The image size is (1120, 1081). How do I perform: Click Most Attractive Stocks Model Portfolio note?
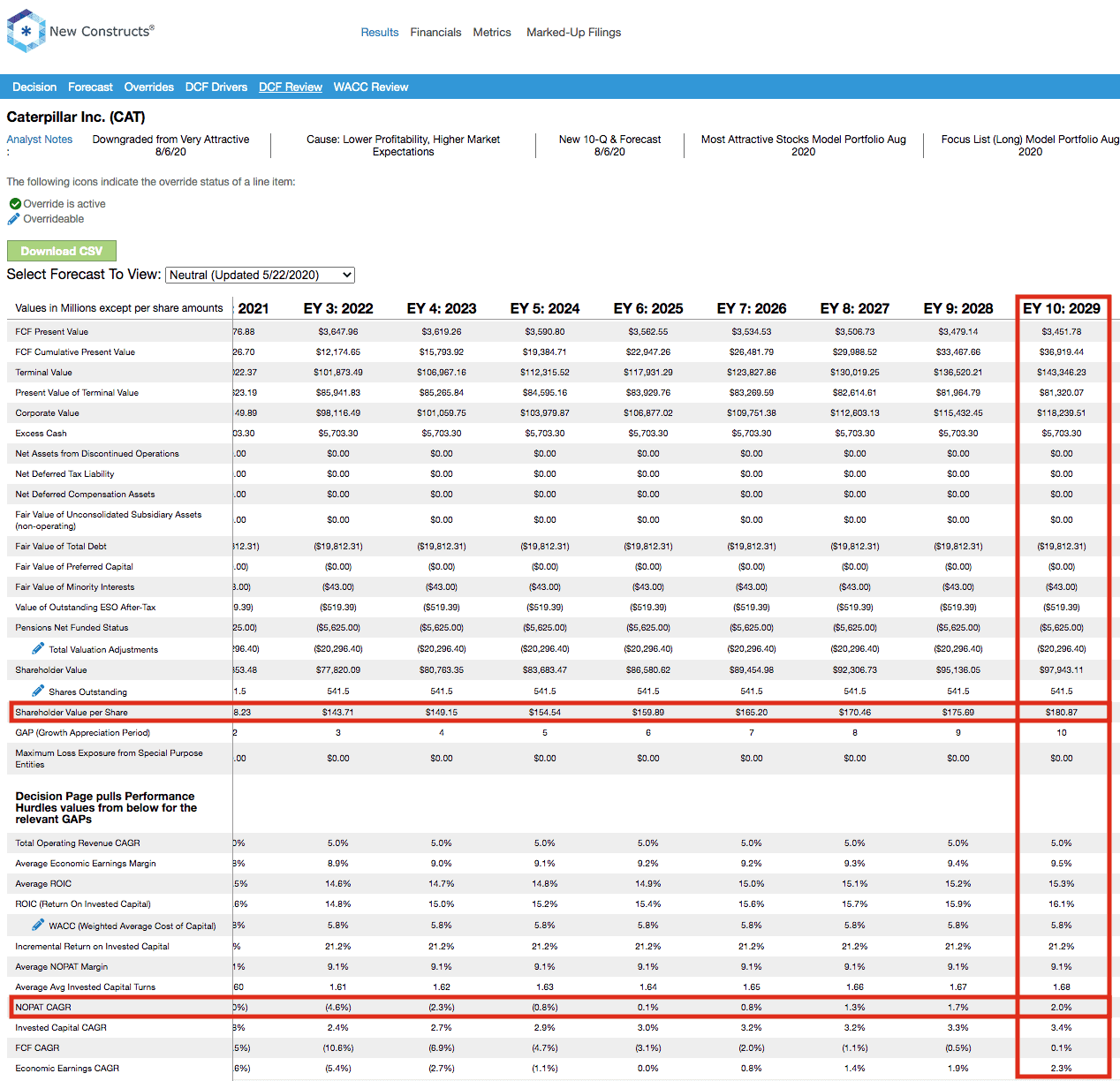coord(803,146)
